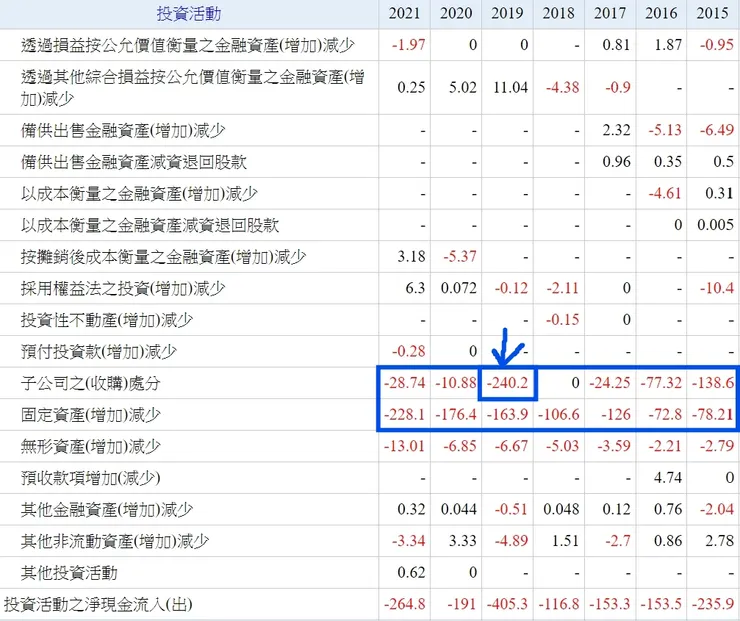Image resolution: width=740 pixels, height=621 pixels.
Task: Click the -24.25 value in 2017
Action: pos(610,383)
